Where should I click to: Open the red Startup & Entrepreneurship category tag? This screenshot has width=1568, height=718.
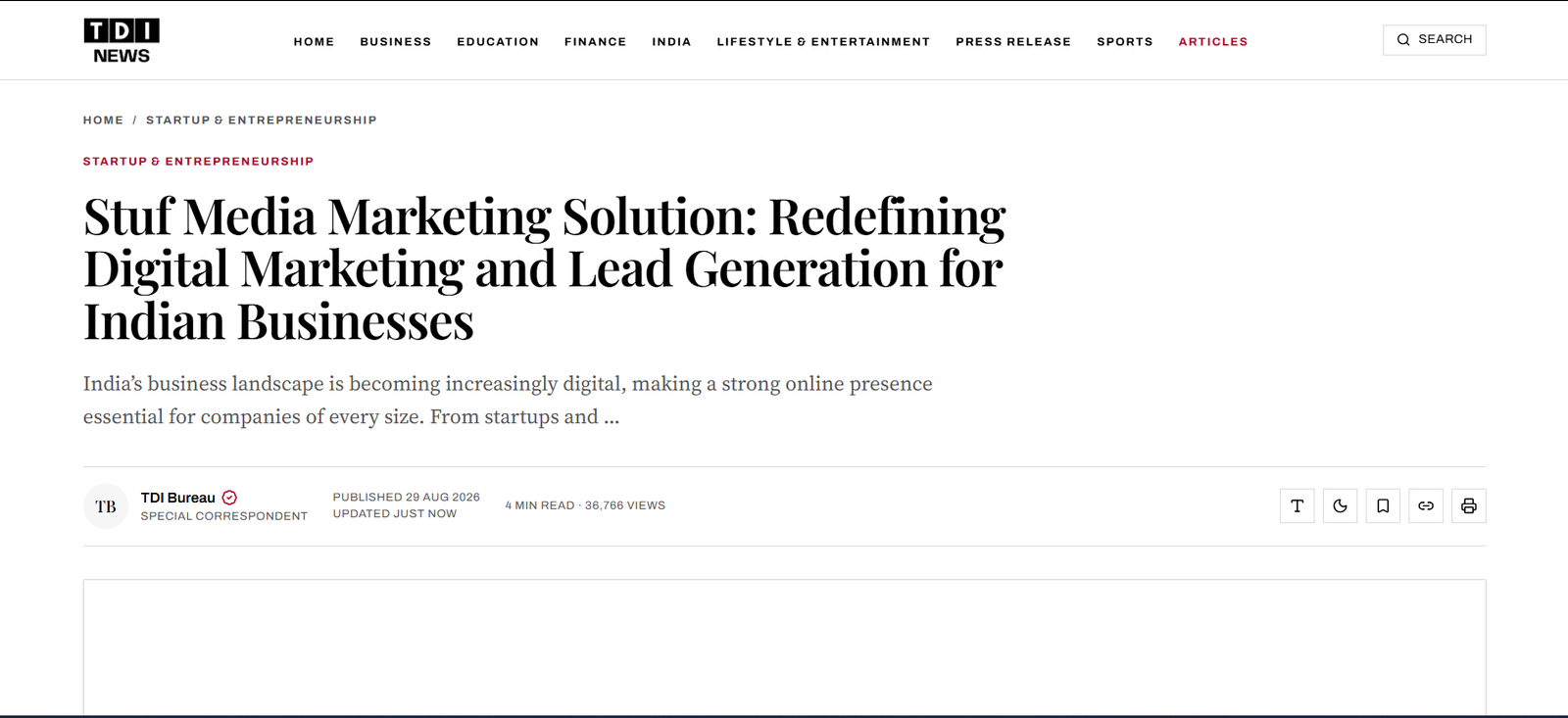coord(198,162)
